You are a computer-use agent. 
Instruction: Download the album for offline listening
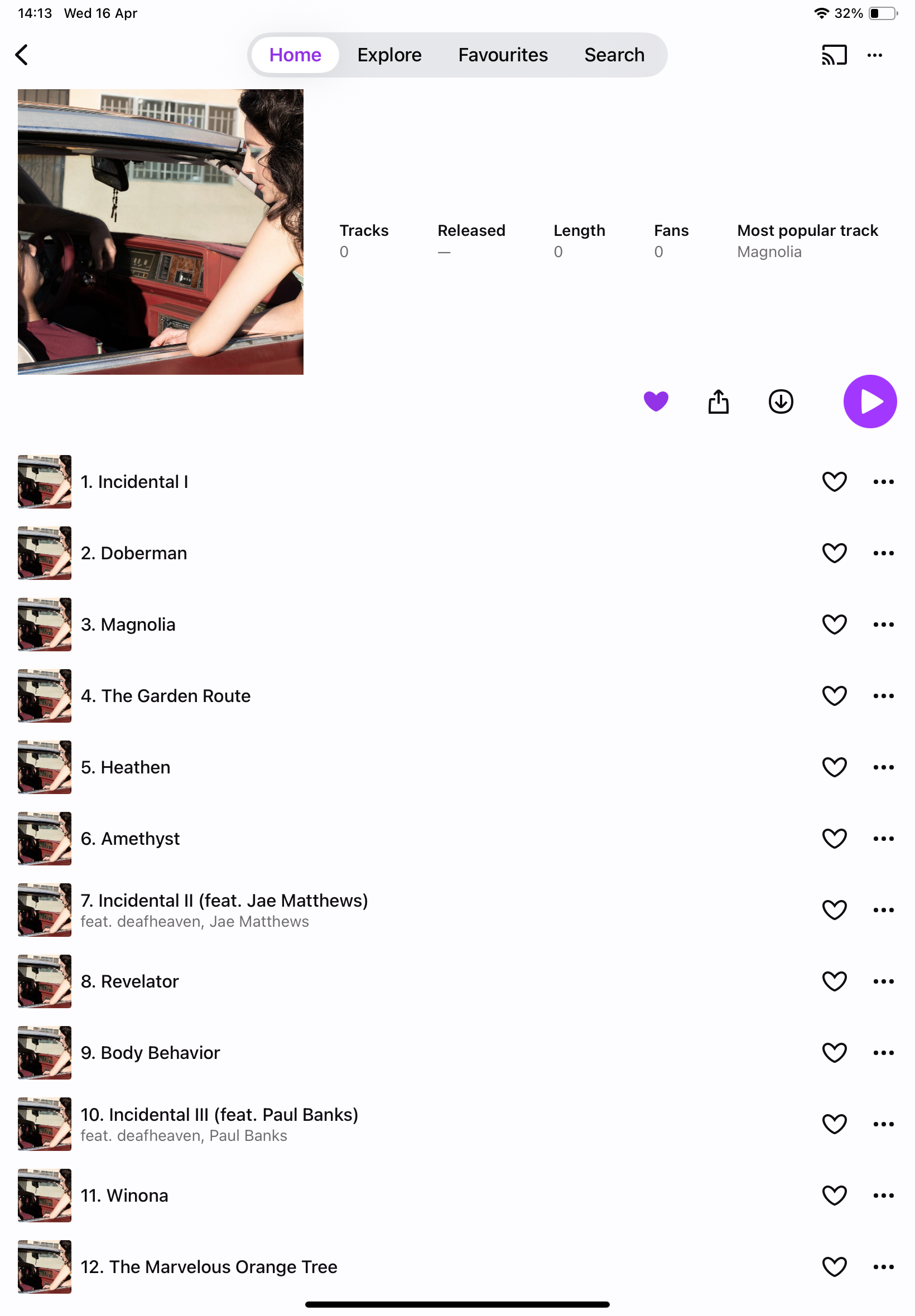781,401
